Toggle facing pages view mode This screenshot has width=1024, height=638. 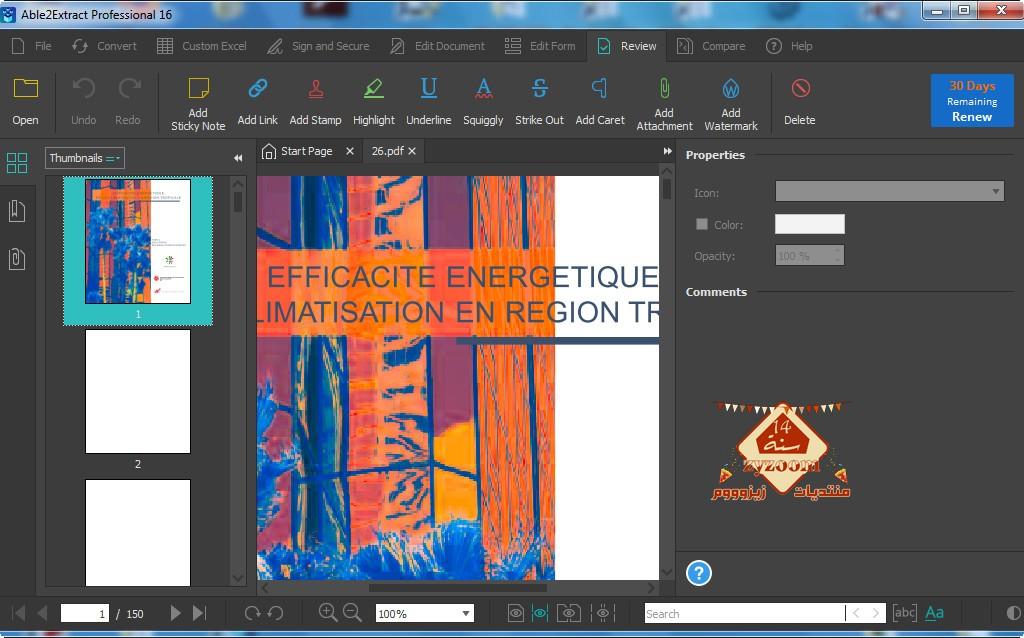click(569, 613)
